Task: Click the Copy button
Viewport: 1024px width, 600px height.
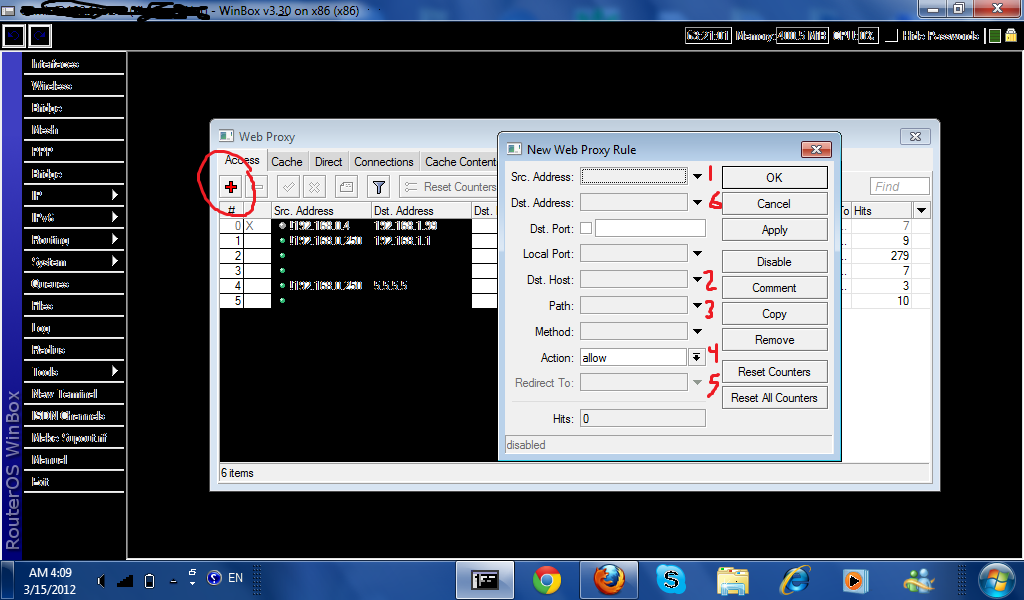Action: 775,314
